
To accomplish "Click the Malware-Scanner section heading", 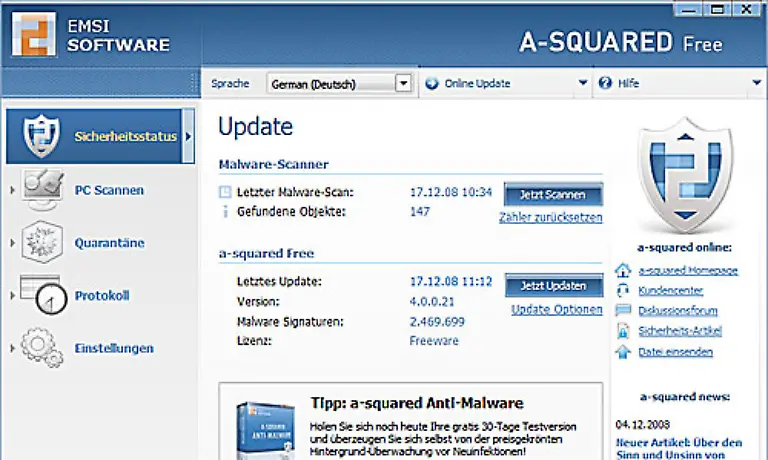I will tap(273, 164).
